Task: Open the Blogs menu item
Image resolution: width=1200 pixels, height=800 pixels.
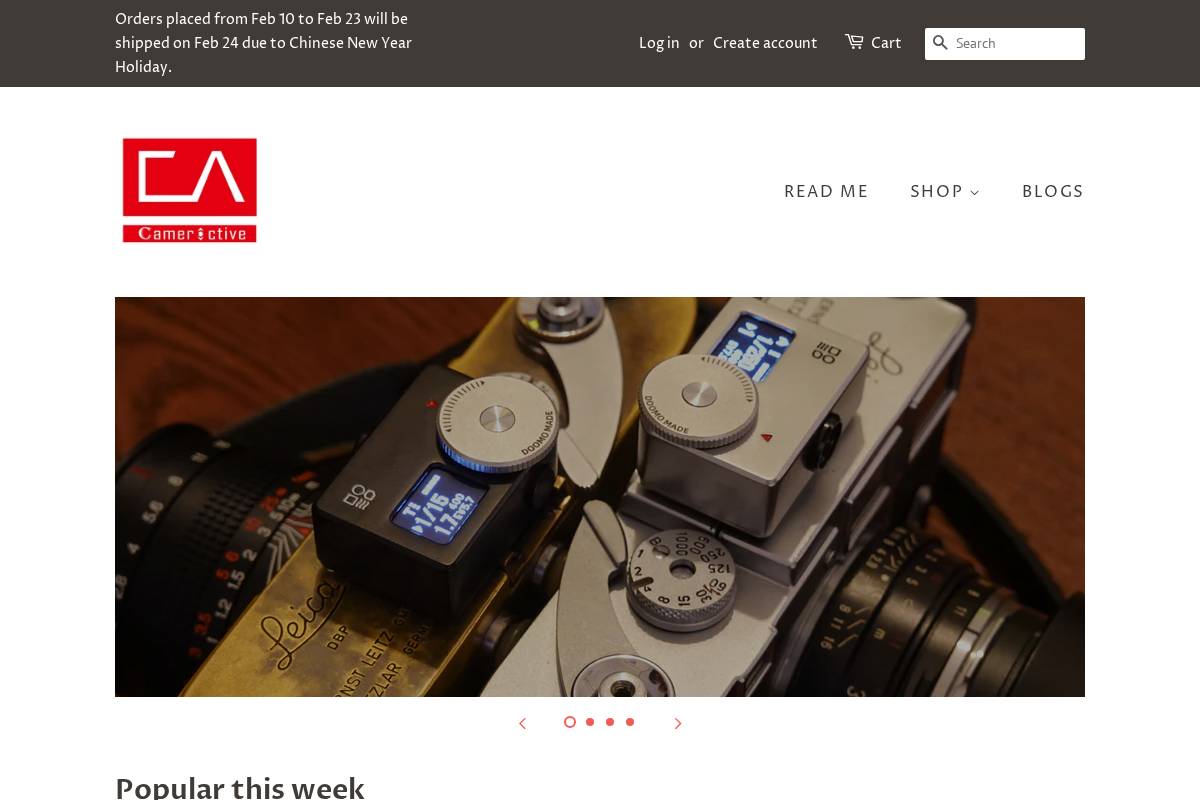Action: [x=1053, y=192]
